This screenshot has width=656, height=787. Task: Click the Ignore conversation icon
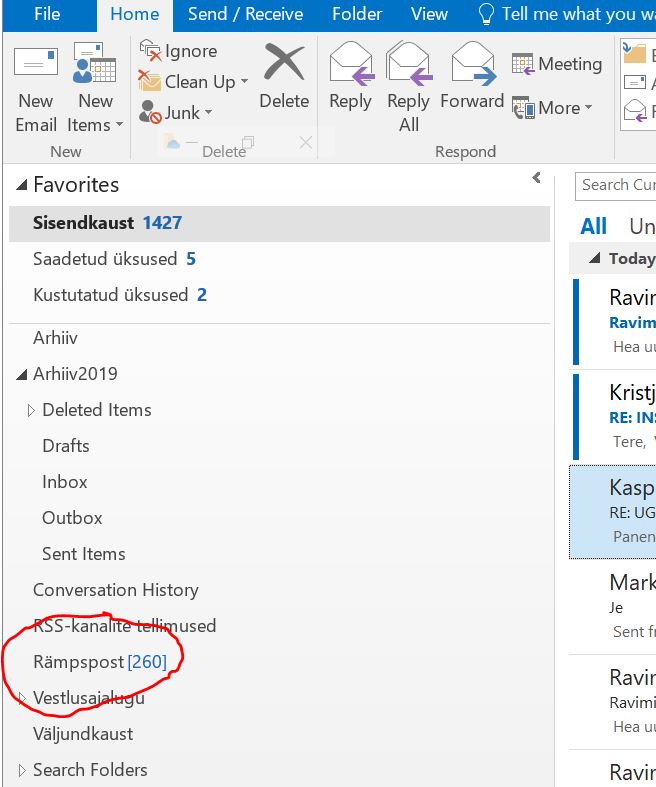tap(150, 51)
